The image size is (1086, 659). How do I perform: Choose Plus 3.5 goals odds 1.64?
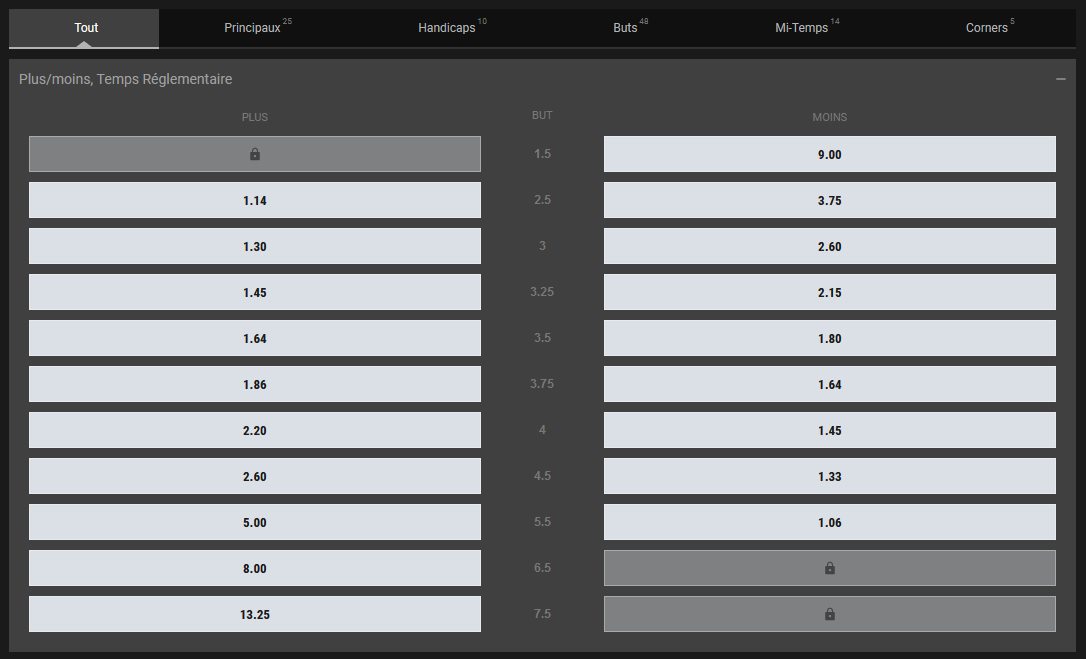(x=254, y=338)
